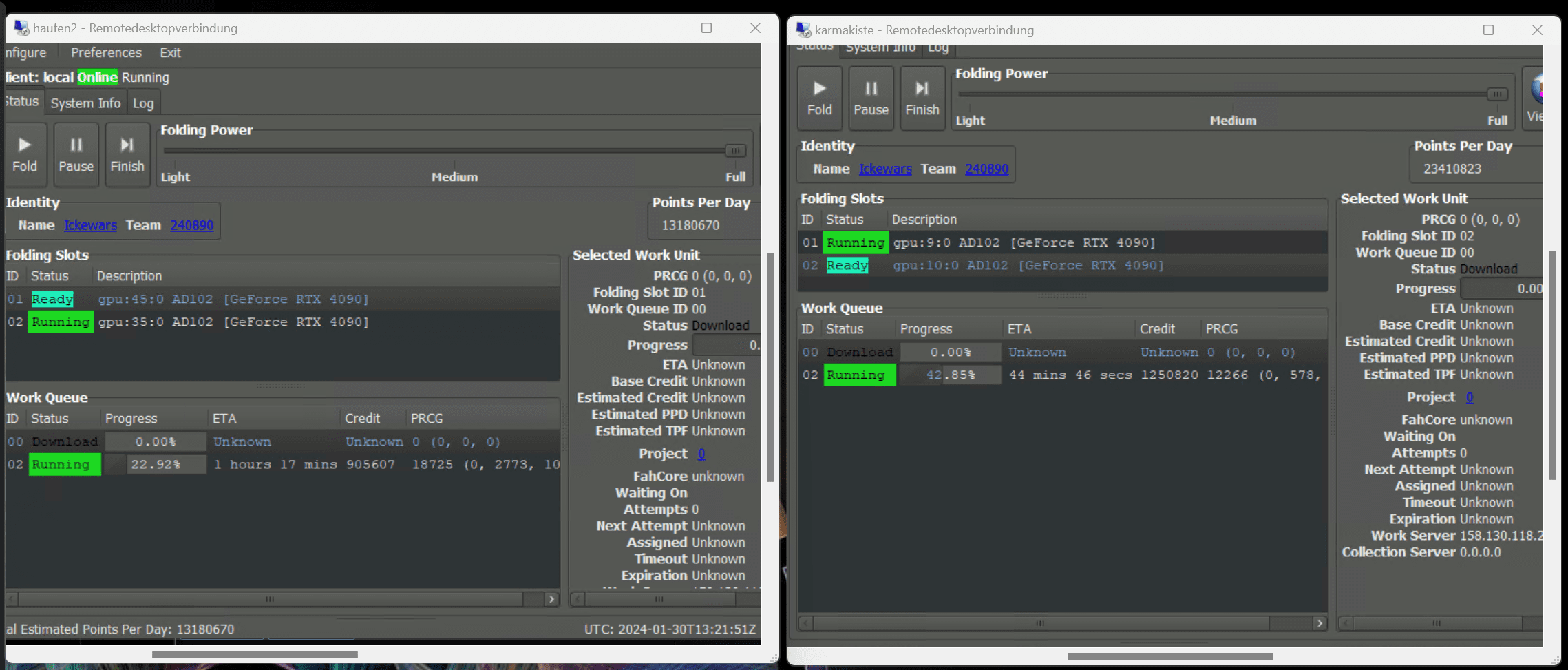The image size is (1568, 670).
Task: Click vertical scrollbar of karmakiste remote desktop
Action: pyautogui.click(x=1552, y=365)
